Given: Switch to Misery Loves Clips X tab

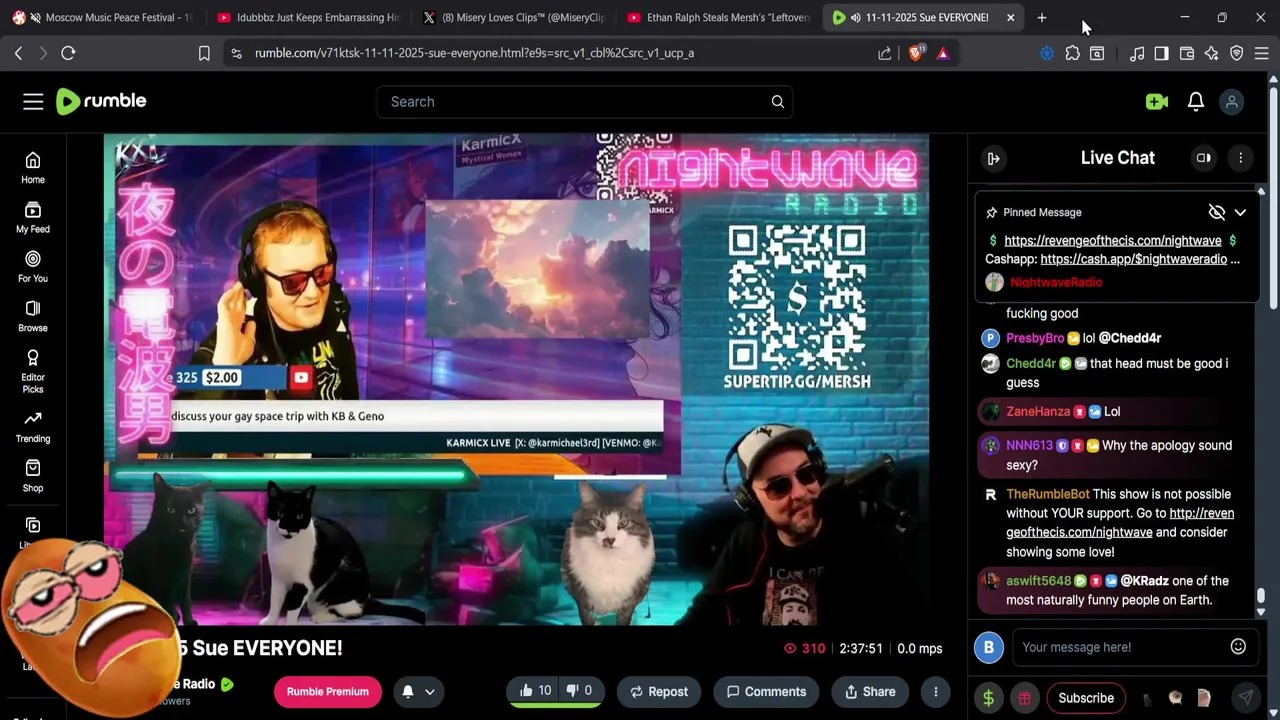Looking at the screenshot, I should [515, 17].
